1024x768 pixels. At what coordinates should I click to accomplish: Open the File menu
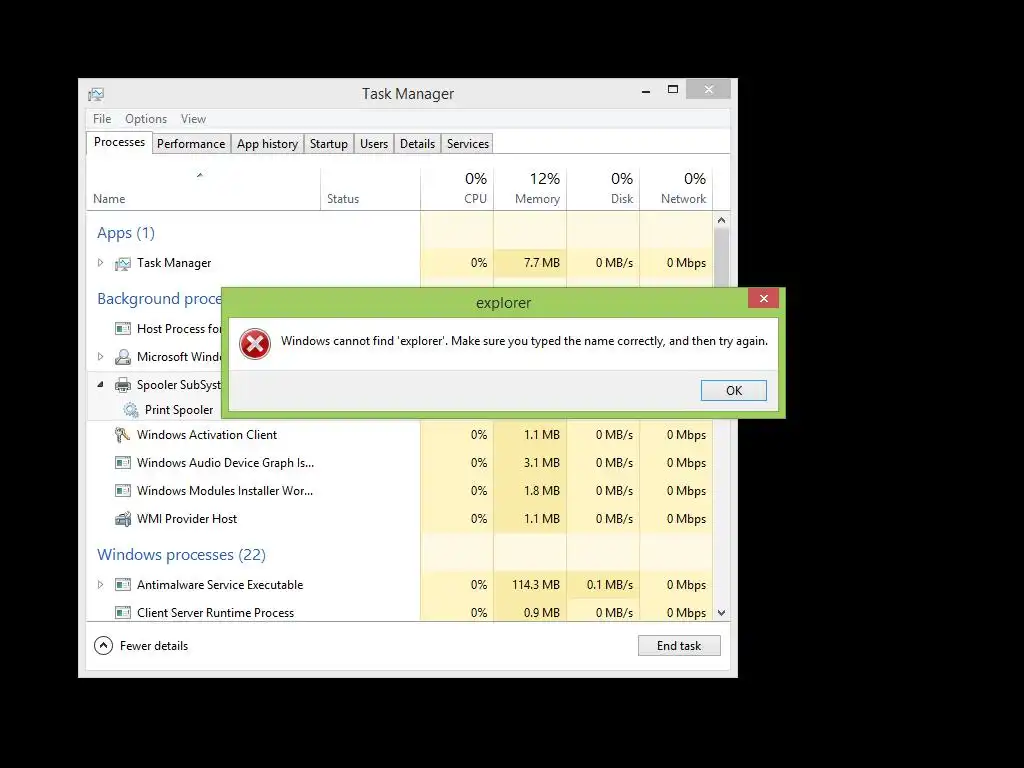coord(102,119)
